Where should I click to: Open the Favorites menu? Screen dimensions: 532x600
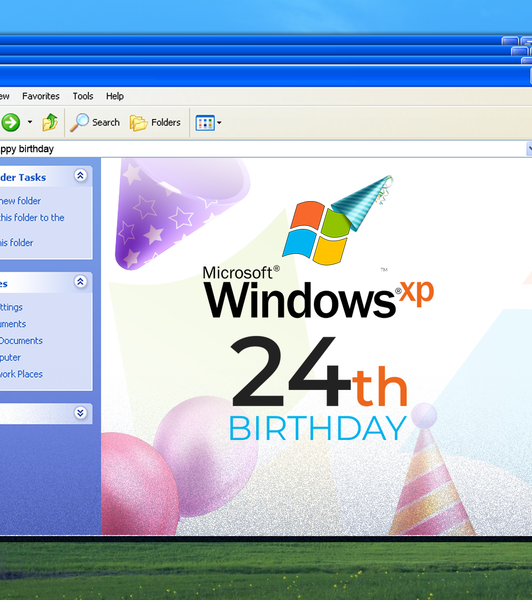pyautogui.click(x=41, y=96)
